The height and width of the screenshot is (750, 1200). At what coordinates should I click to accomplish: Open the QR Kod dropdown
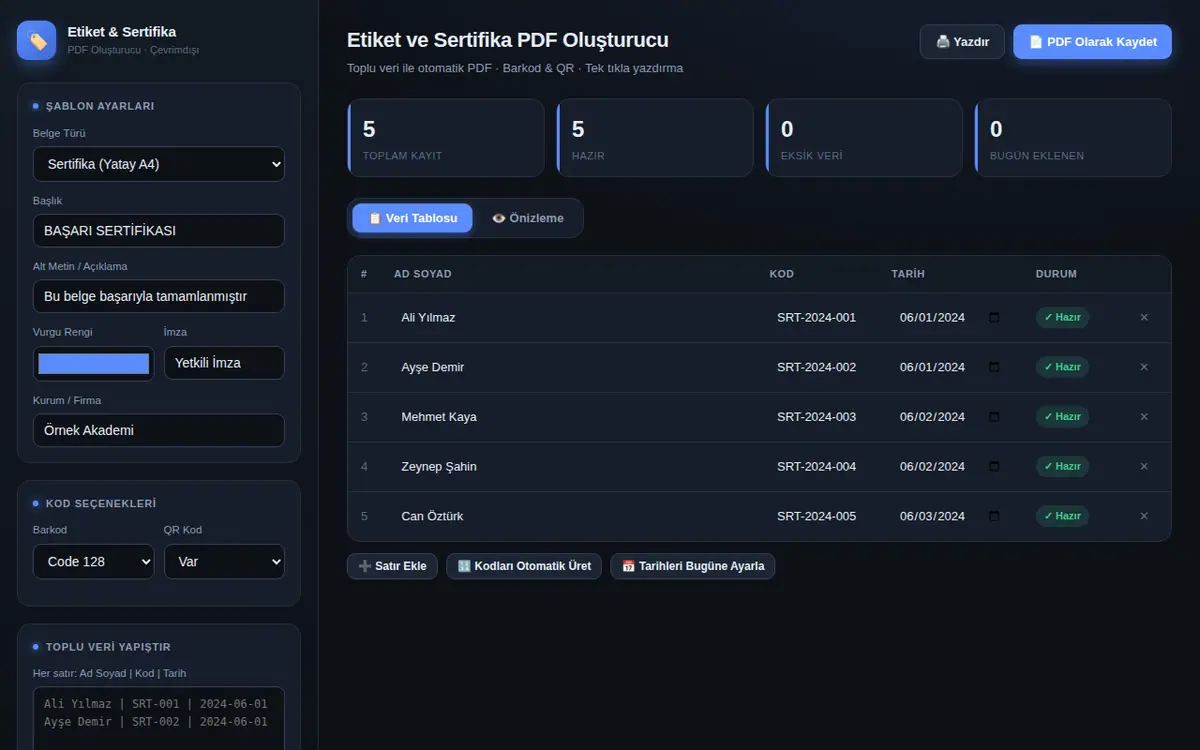click(224, 561)
